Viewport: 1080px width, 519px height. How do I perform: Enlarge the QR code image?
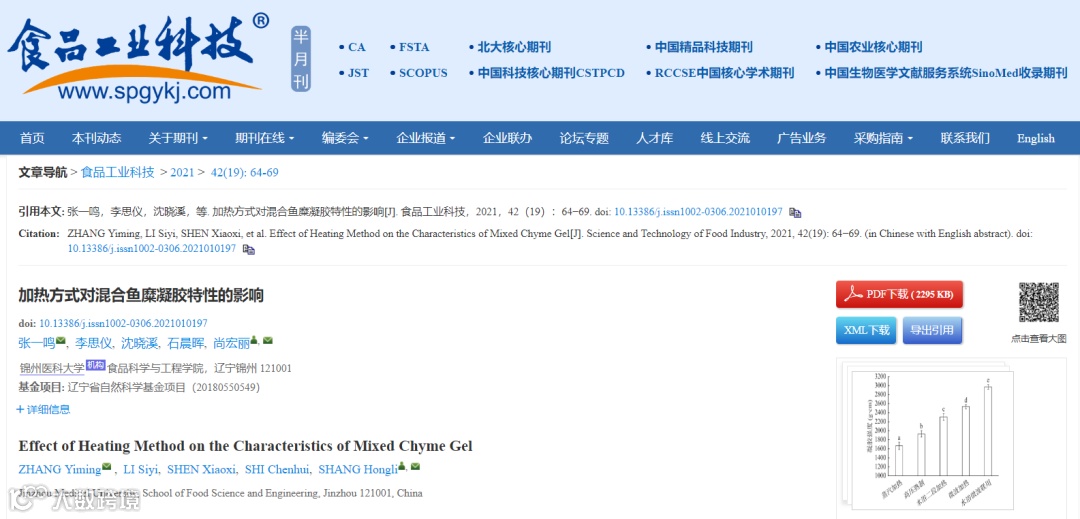[x=1038, y=302]
